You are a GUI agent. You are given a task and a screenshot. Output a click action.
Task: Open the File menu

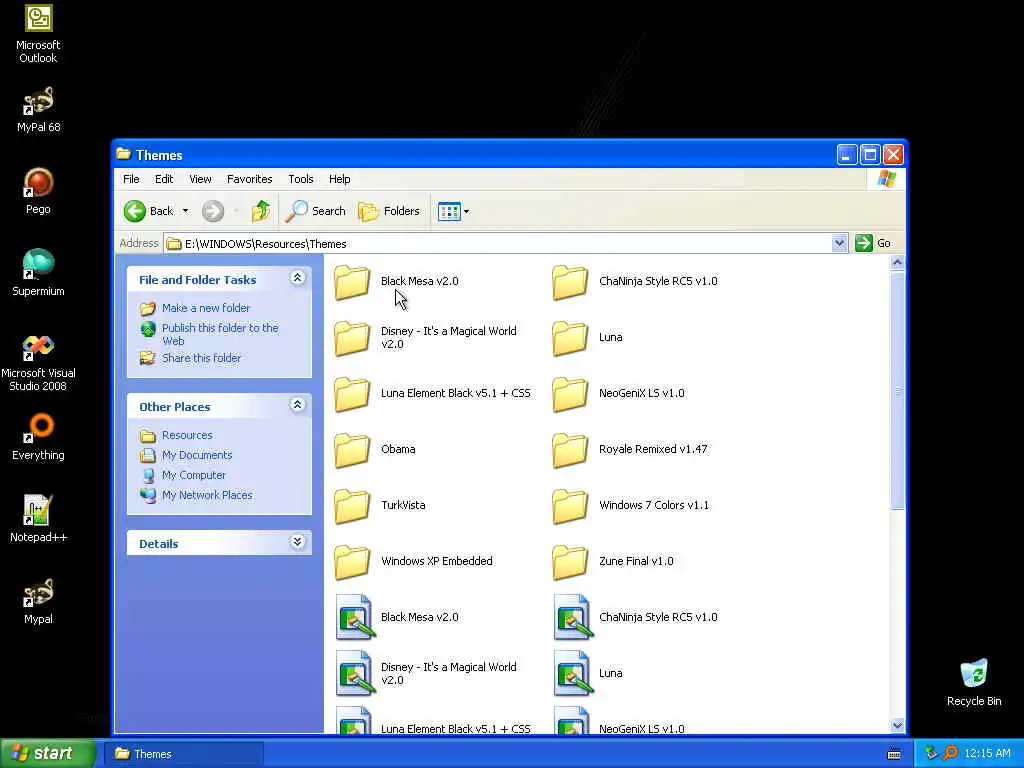click(131, 179)
